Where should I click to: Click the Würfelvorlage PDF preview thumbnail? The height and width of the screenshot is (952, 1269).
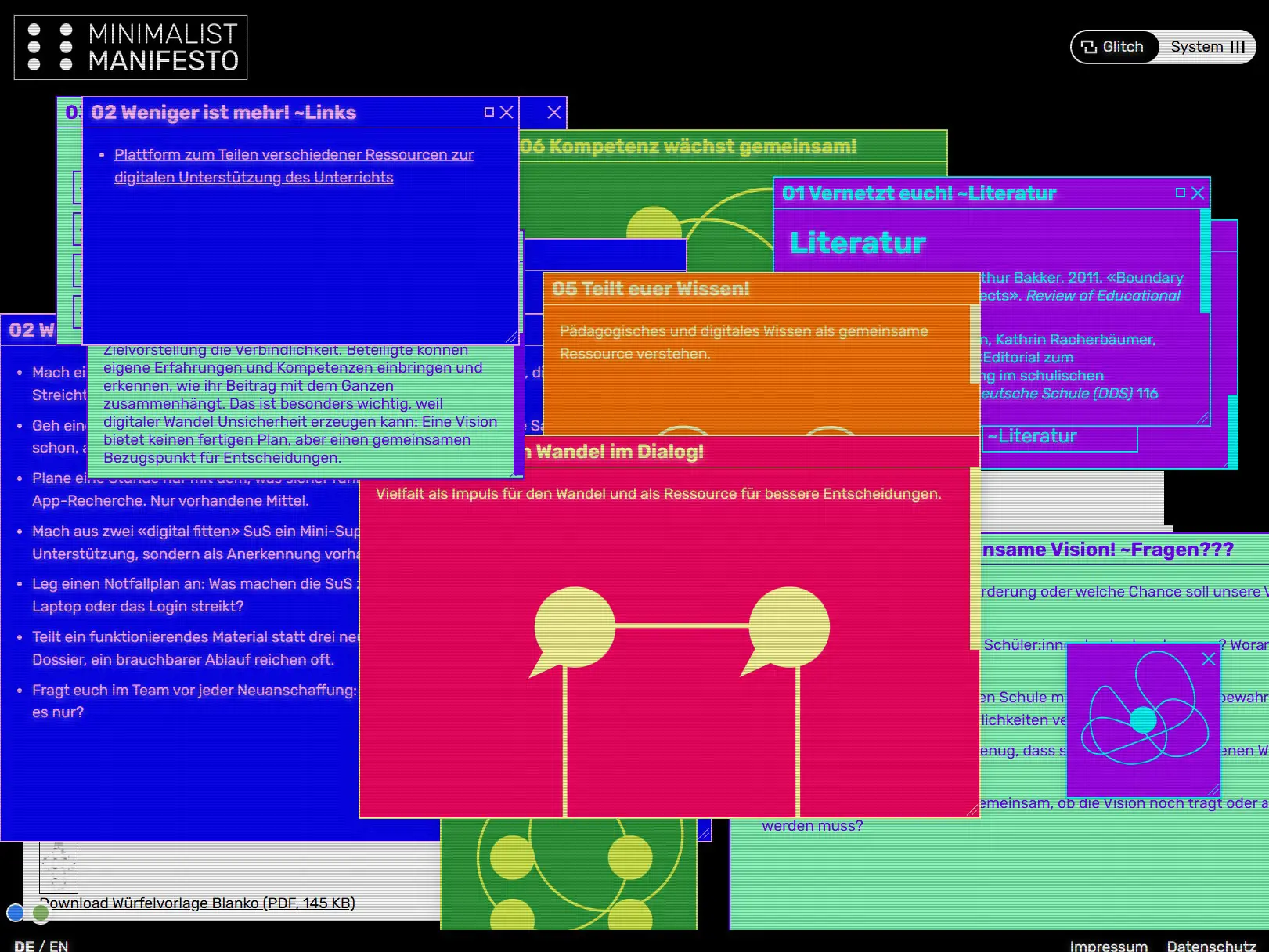pos(59,867)
